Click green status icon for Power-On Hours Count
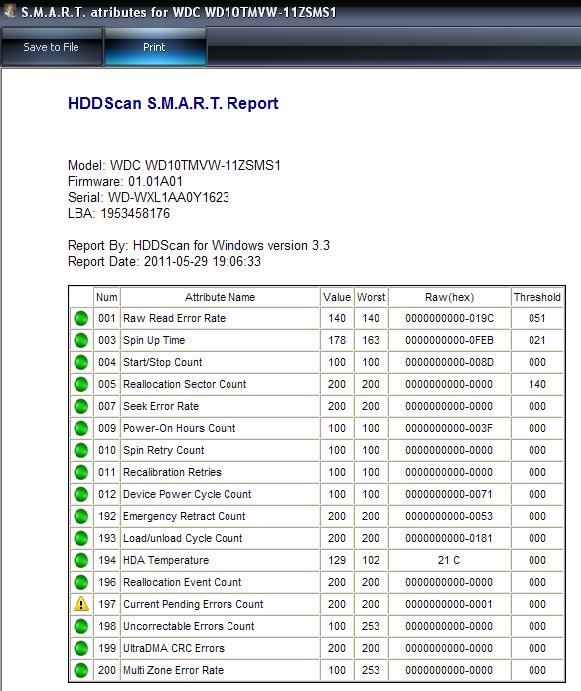Viewport: 581px width, 691px height. [81, 428]
